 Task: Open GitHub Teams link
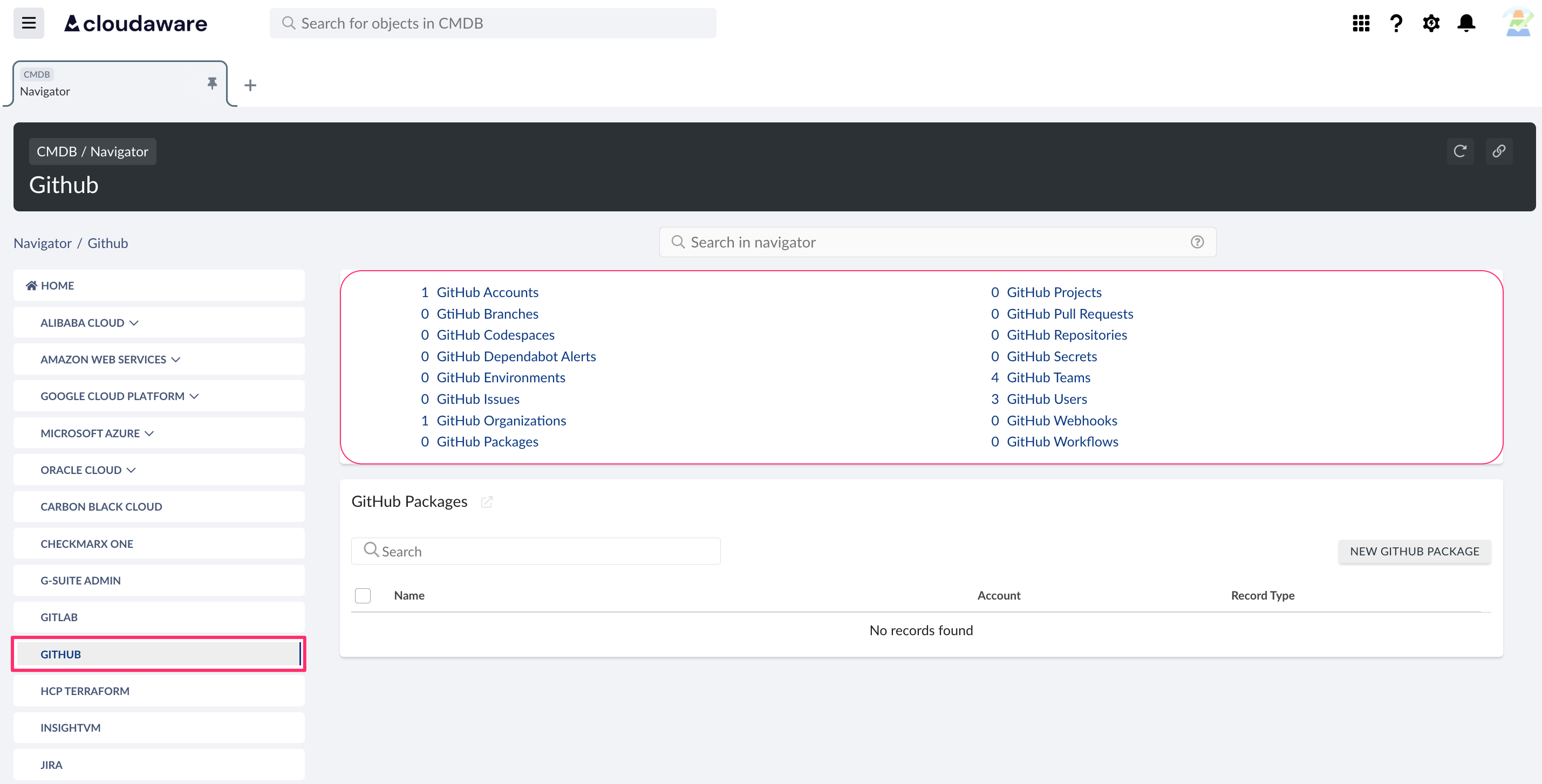(x=1048, y=377)
